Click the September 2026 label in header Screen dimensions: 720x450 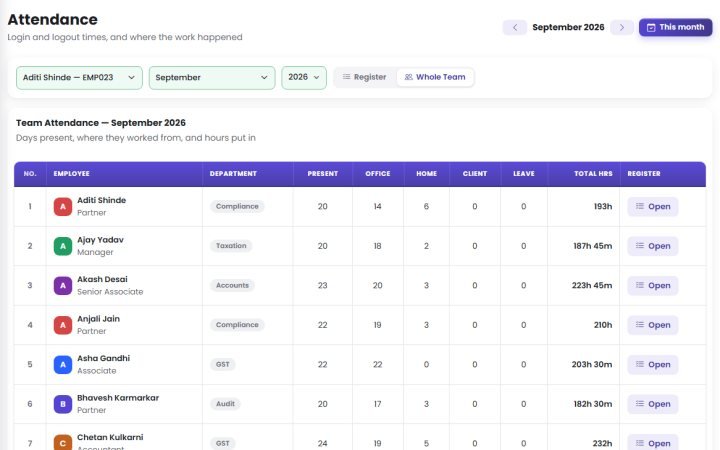568,28
